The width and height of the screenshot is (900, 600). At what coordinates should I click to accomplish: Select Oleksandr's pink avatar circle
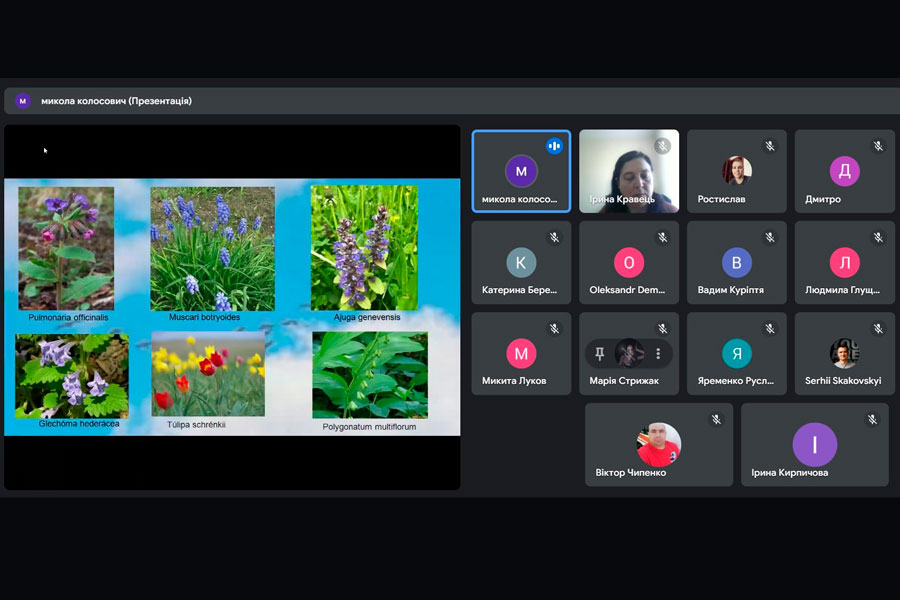tap(629, 262)
